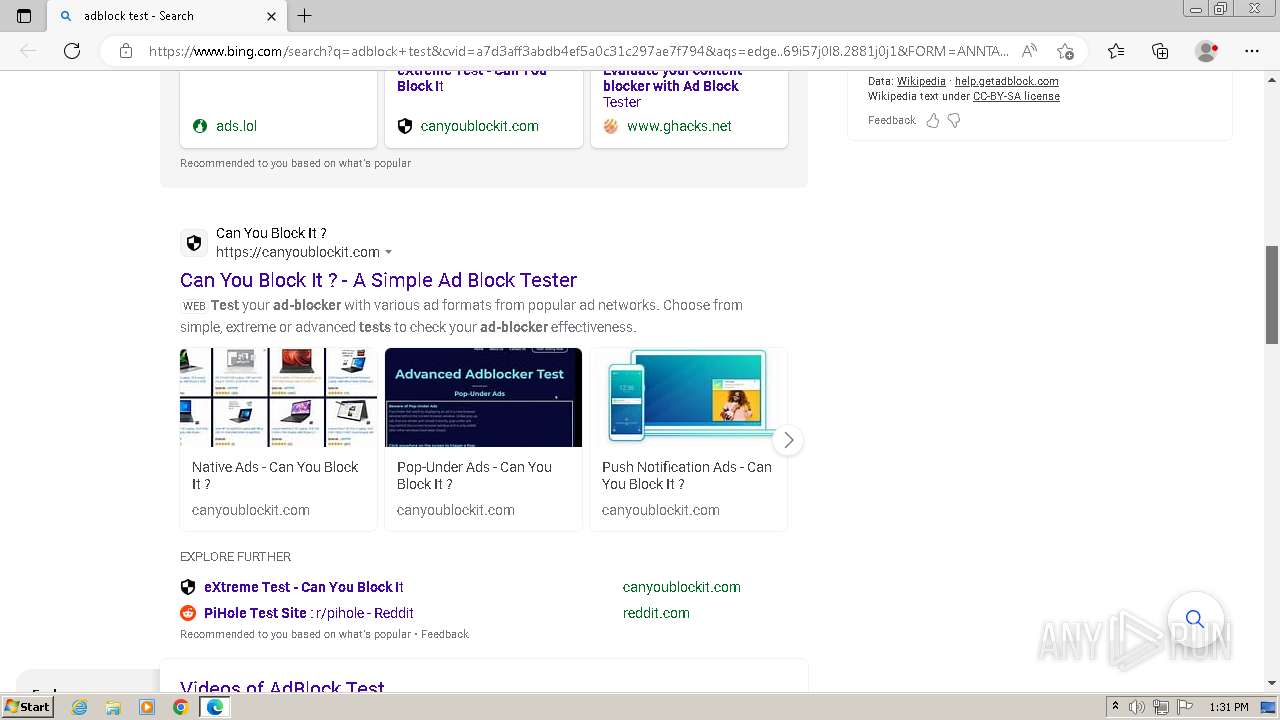Click the address bar URL field

(x=578, y=51)
